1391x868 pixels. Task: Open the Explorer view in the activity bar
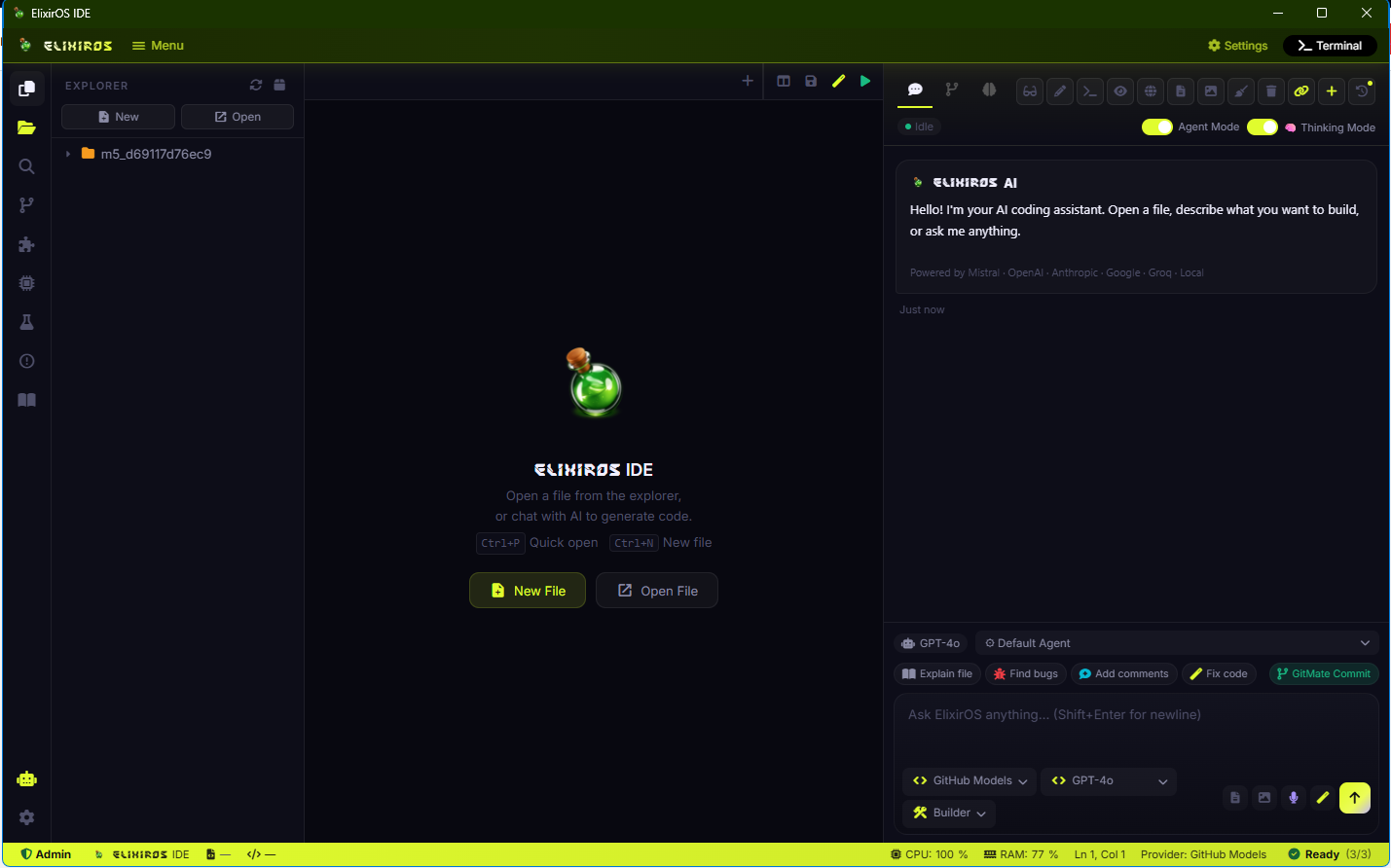pyautogui.click(x=26, y=89)
